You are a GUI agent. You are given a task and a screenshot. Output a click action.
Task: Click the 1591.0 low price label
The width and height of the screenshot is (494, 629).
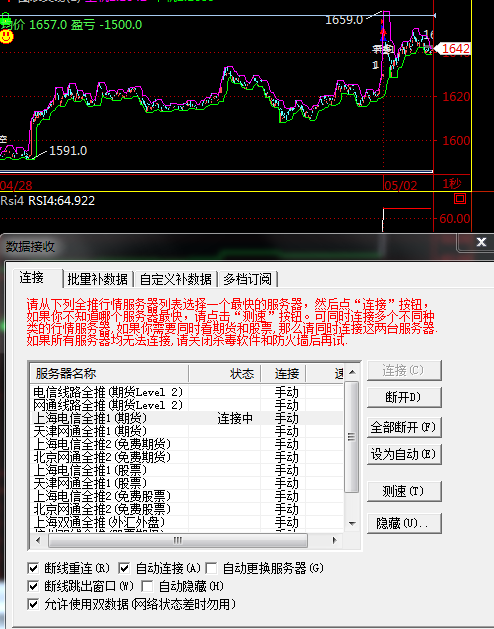tap(68, 150)
